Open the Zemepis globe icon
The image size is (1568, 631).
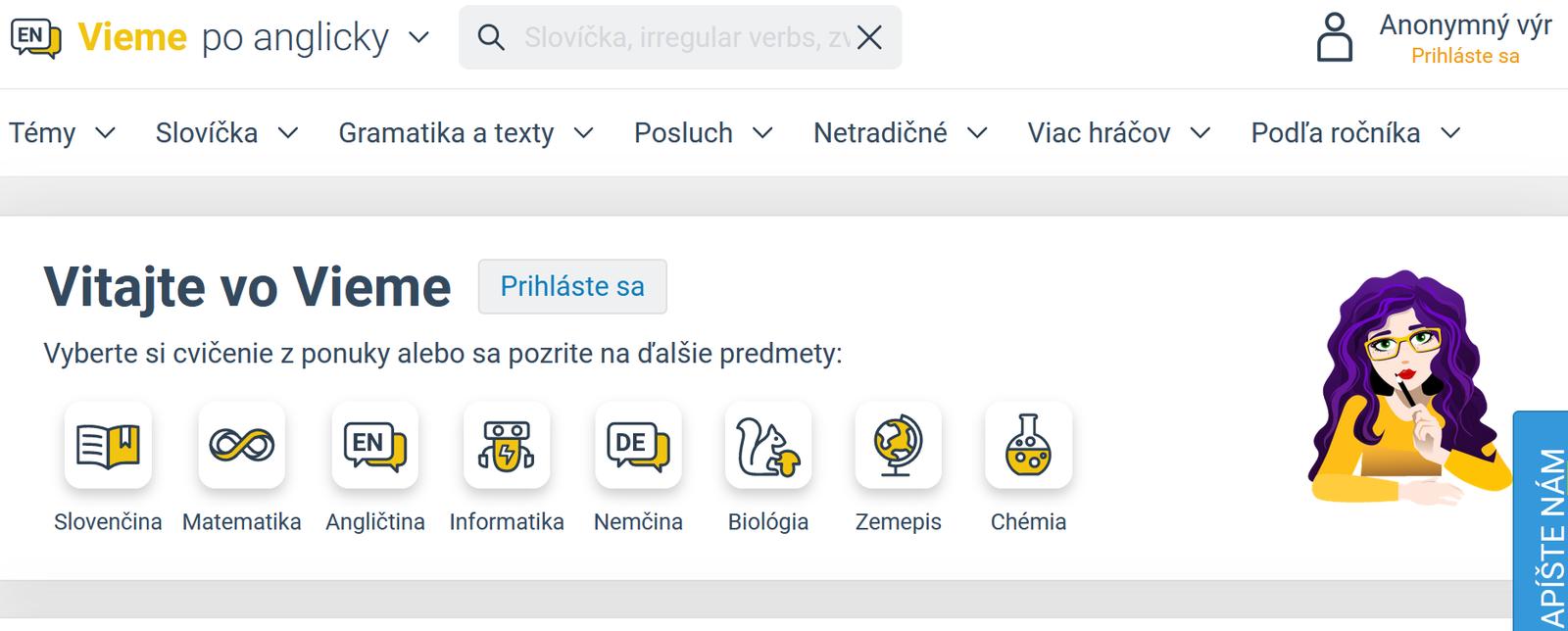898,445
